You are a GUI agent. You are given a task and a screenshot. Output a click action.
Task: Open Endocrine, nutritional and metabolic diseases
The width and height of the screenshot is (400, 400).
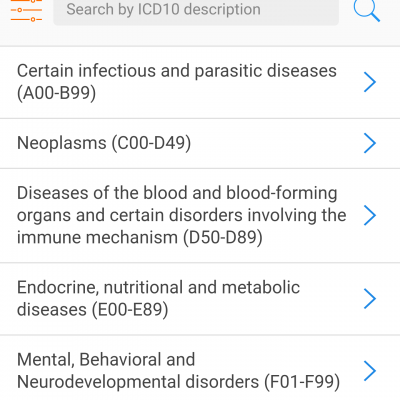tap(200, 299)
